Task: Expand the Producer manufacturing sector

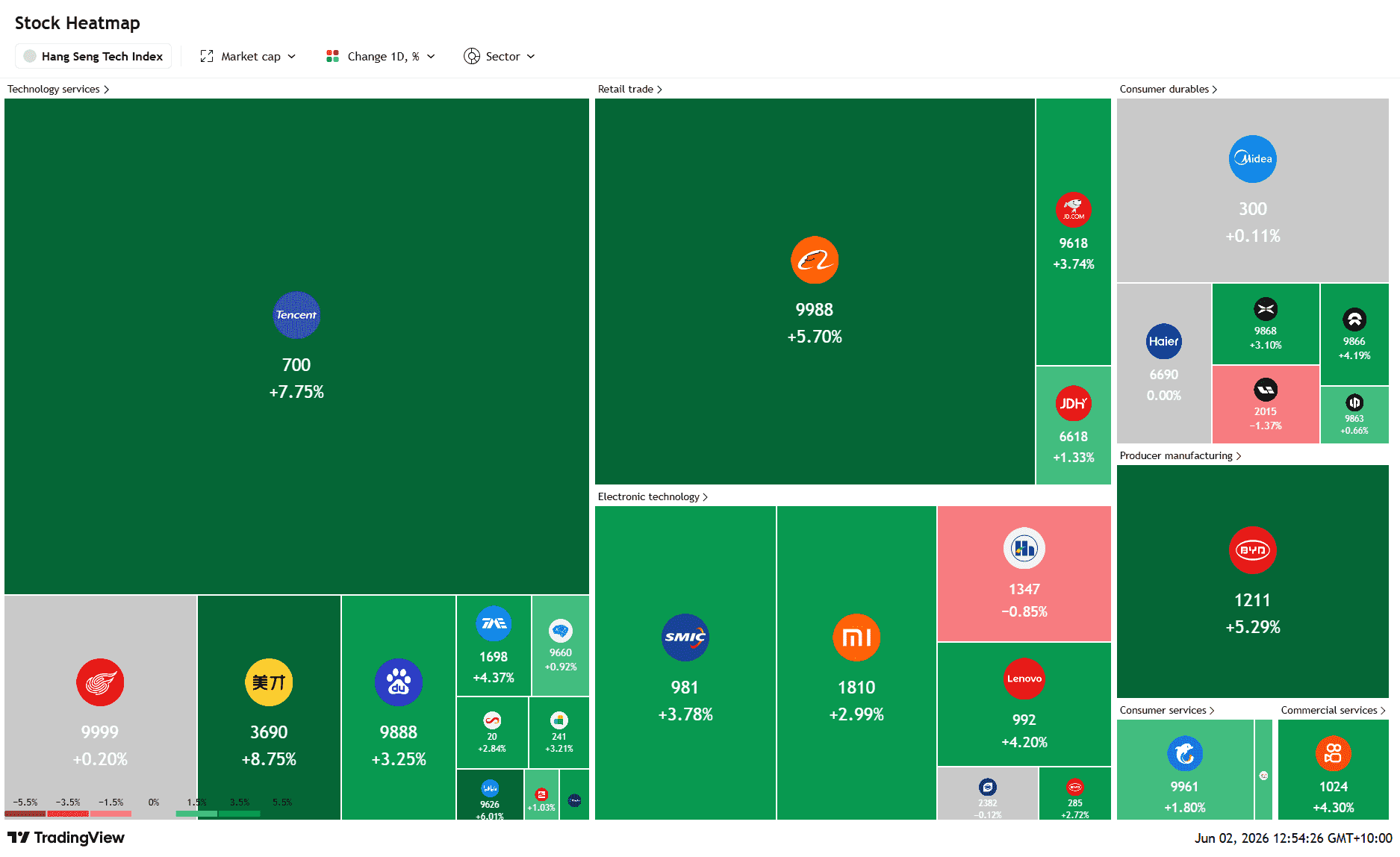Action: pyautogui.click(x=1180, y=455)
